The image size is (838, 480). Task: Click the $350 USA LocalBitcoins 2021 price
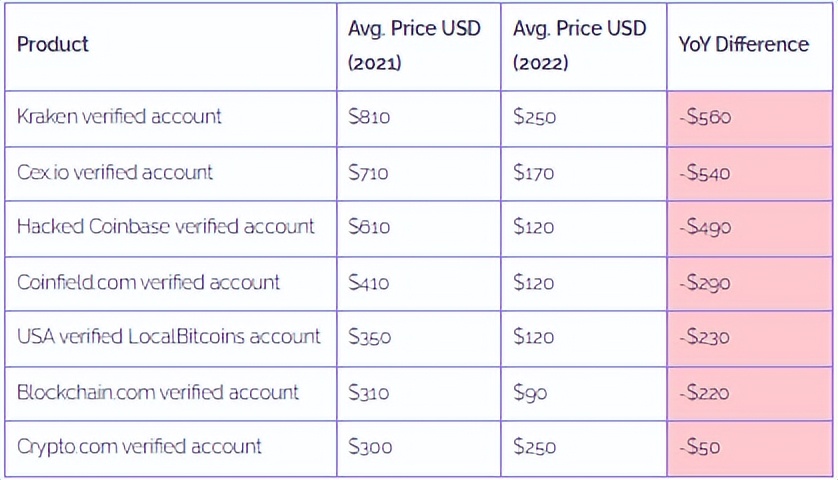(x=369, y=337)
